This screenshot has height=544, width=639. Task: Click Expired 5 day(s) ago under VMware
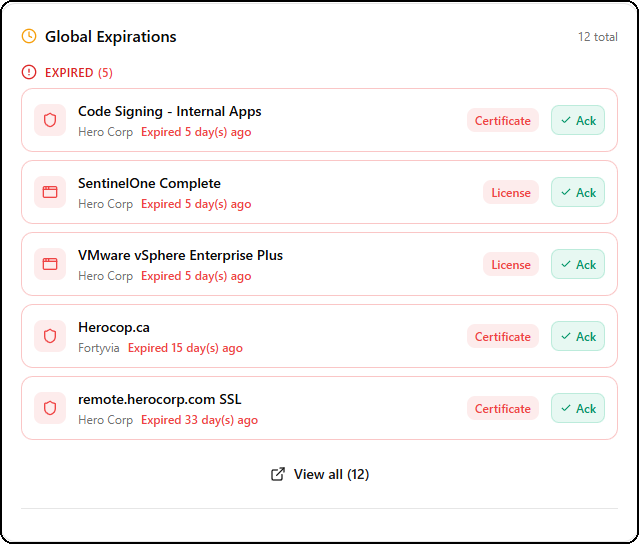(196, 276)
